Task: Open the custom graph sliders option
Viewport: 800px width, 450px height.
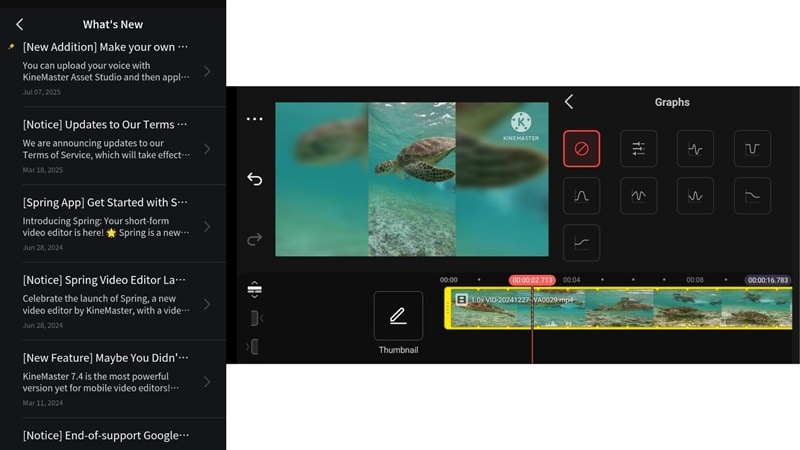Action: [639, 148]
